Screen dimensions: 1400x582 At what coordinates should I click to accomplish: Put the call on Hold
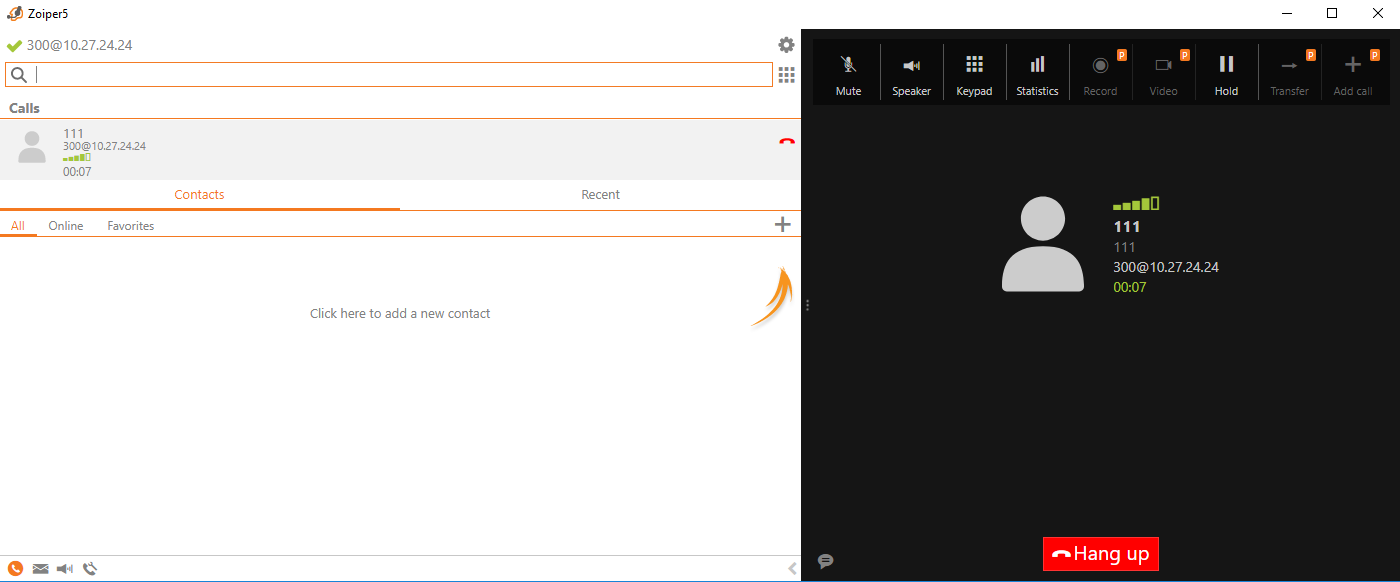coord(1226,66)
